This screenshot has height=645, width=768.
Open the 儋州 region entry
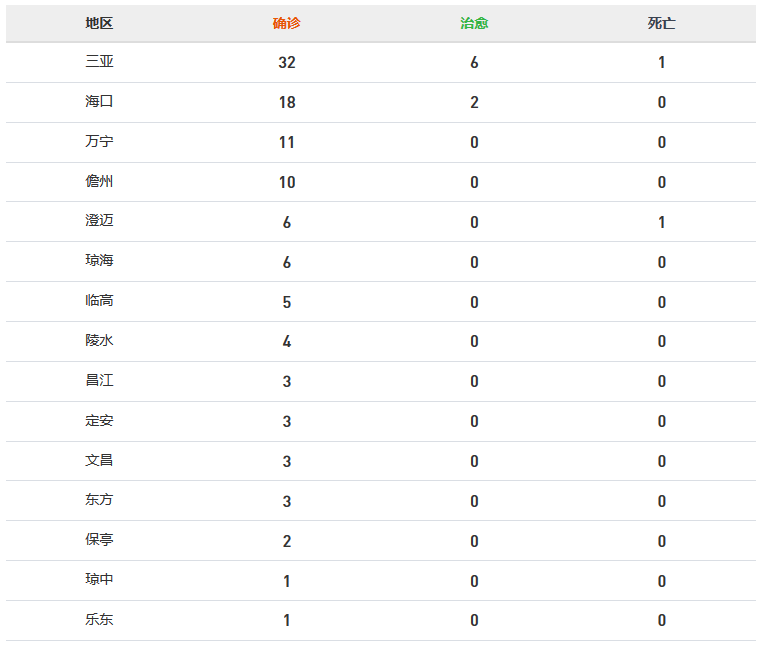tap(99, 181)
